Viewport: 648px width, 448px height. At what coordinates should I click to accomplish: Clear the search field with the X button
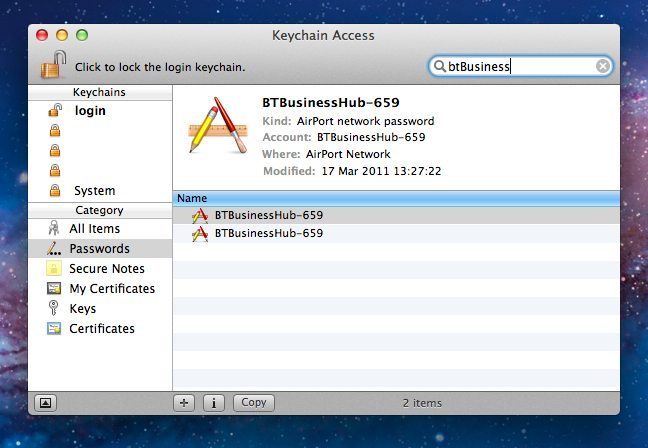click(603, 66)
